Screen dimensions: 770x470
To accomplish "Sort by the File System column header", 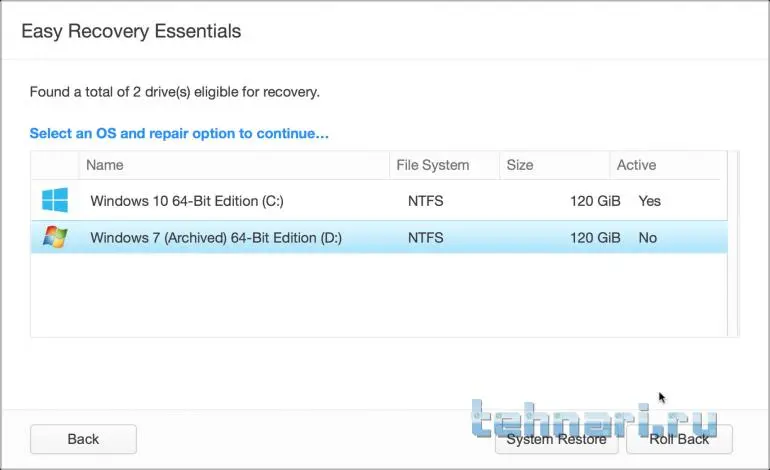I will coord(432,165).
